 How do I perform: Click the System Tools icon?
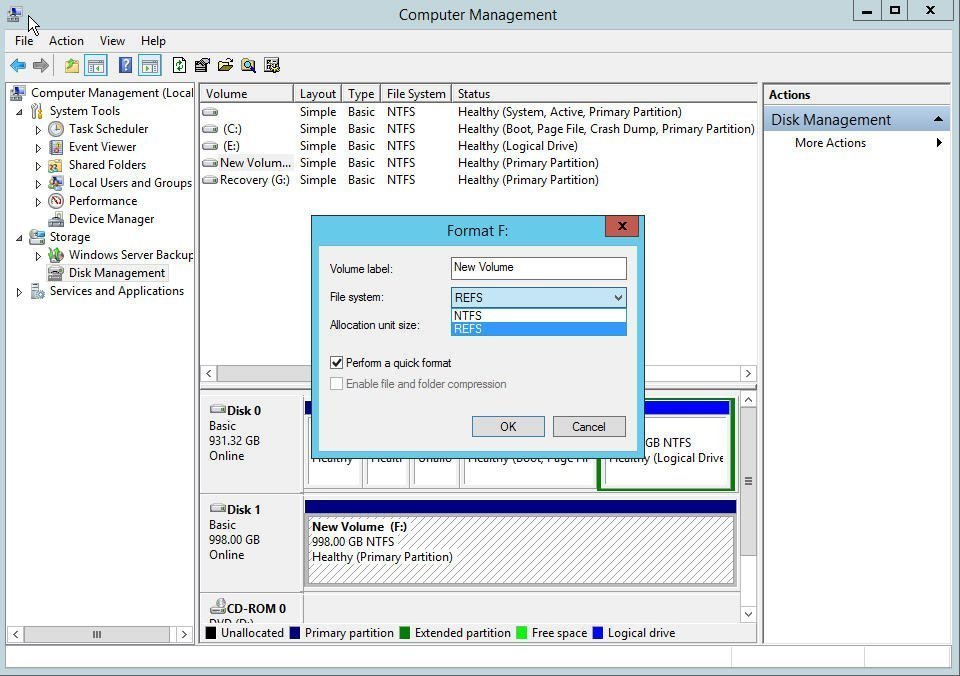(37, 111)
